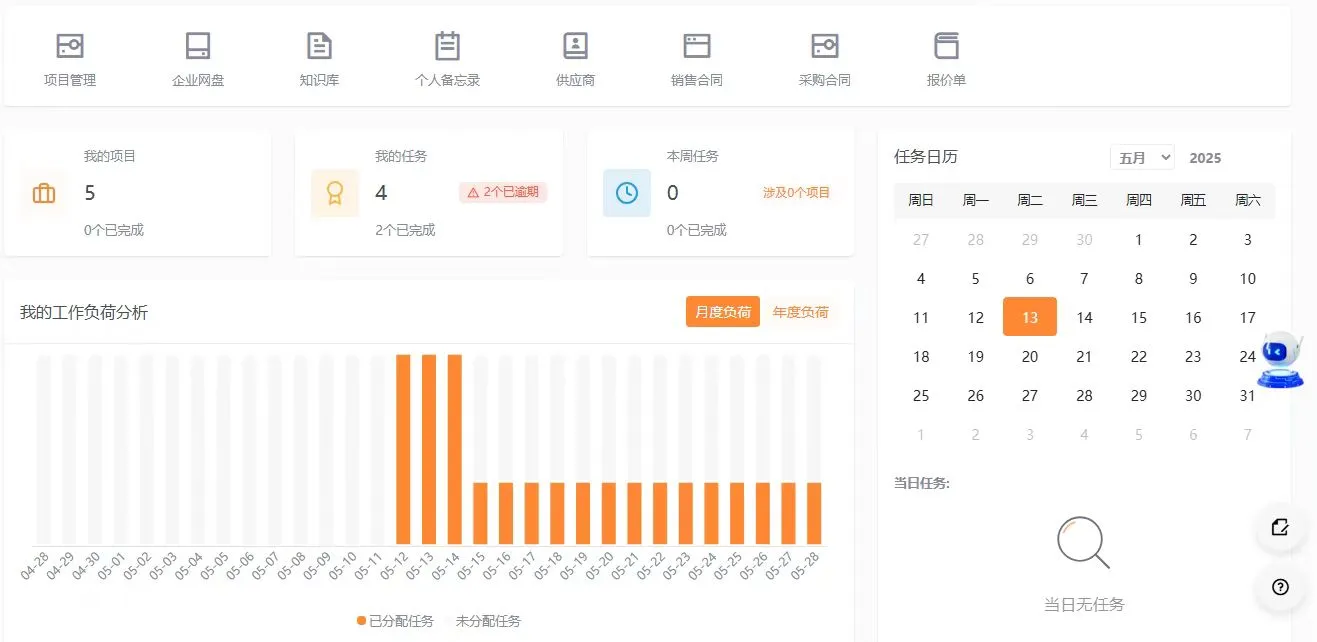Toggle the 已分配任务 legend item

point(393,620)
